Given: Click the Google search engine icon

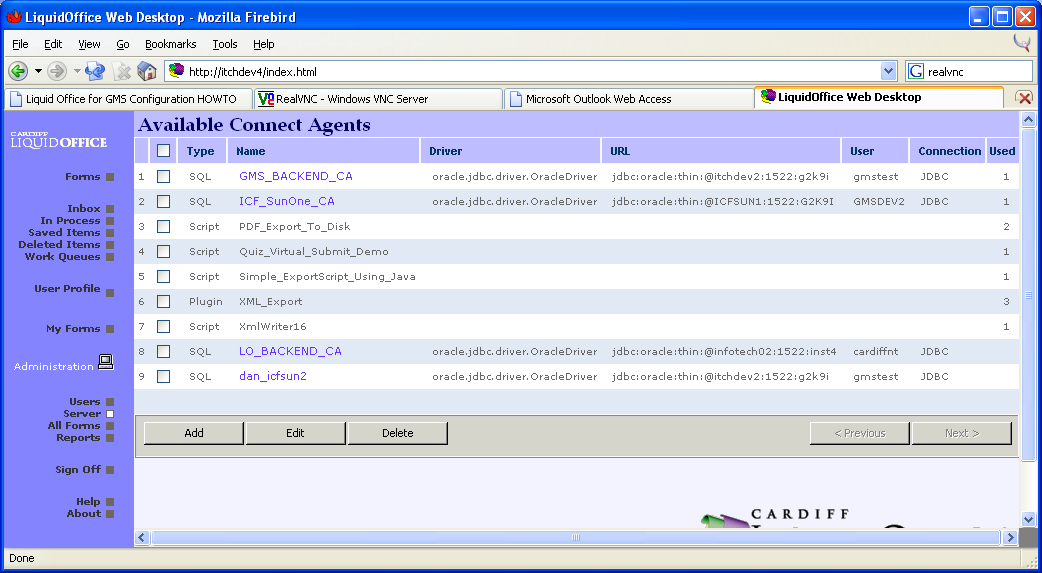Looking at the screenshot, I should pos(916,71).
